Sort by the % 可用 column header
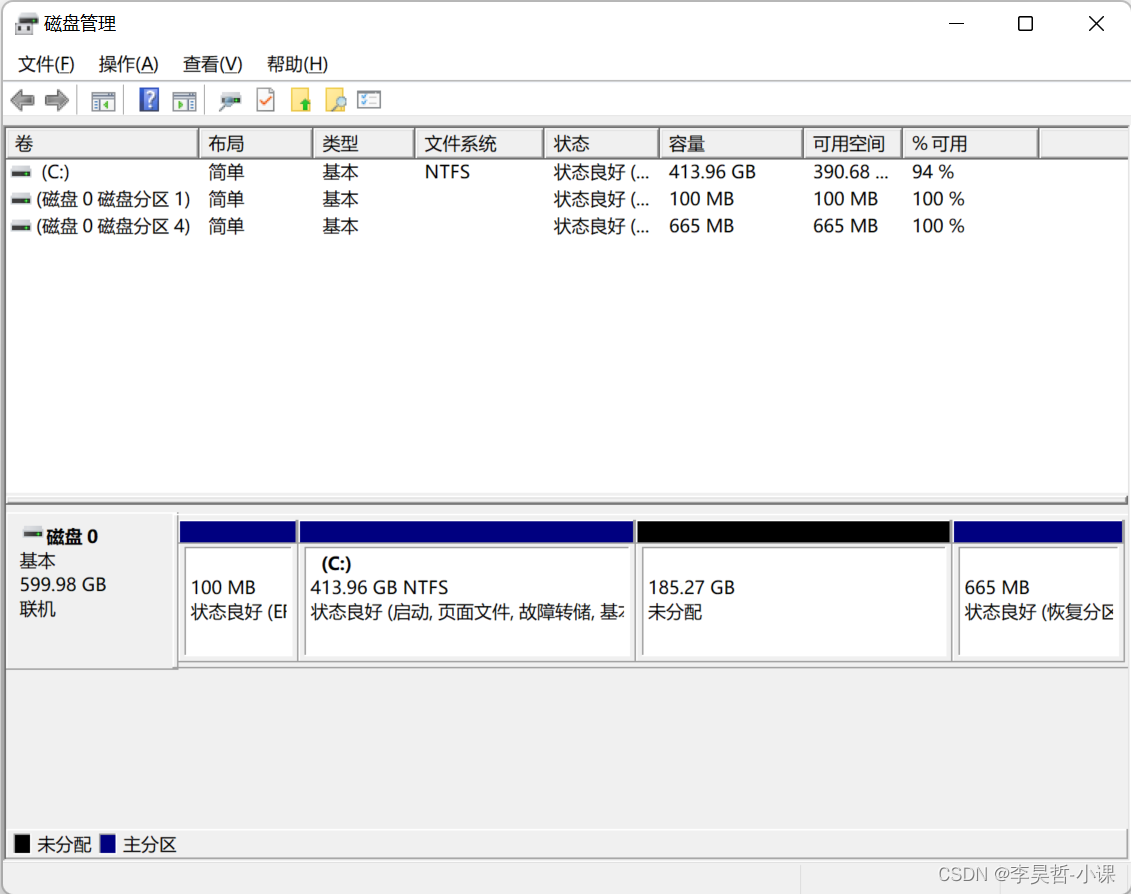The height and width of the screenshot is (894, 1131). pyautogui.click(x=971, y=144)
